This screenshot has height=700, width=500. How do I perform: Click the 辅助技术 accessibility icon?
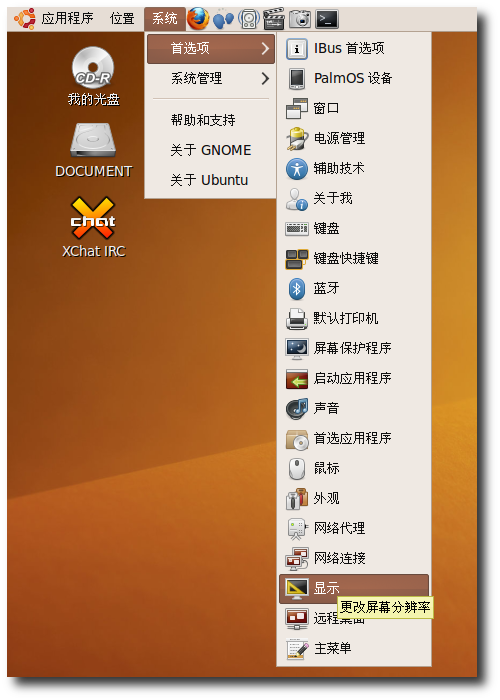tap(296, 169)
